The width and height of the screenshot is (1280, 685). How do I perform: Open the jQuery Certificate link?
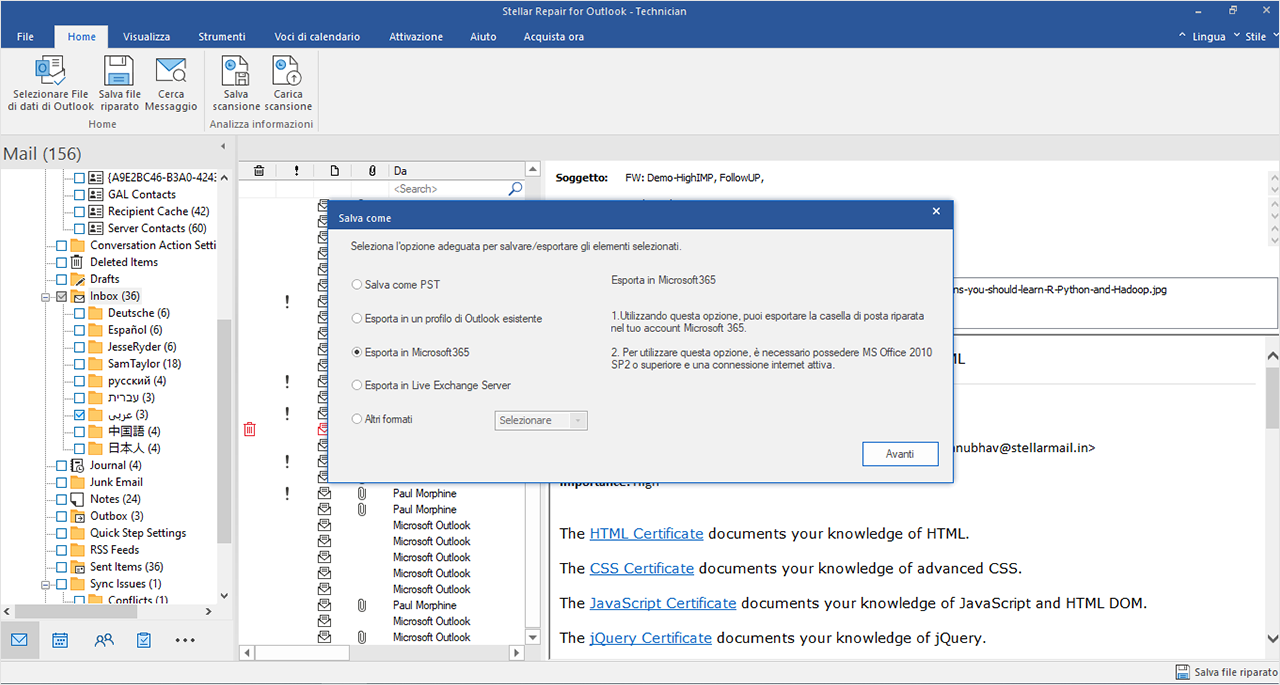click(x=651, y=637)
